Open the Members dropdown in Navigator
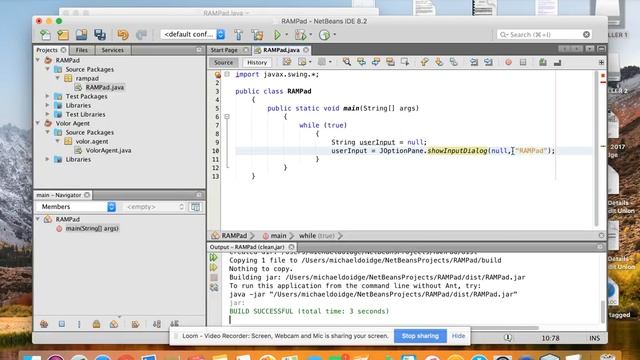 (76, 207)
